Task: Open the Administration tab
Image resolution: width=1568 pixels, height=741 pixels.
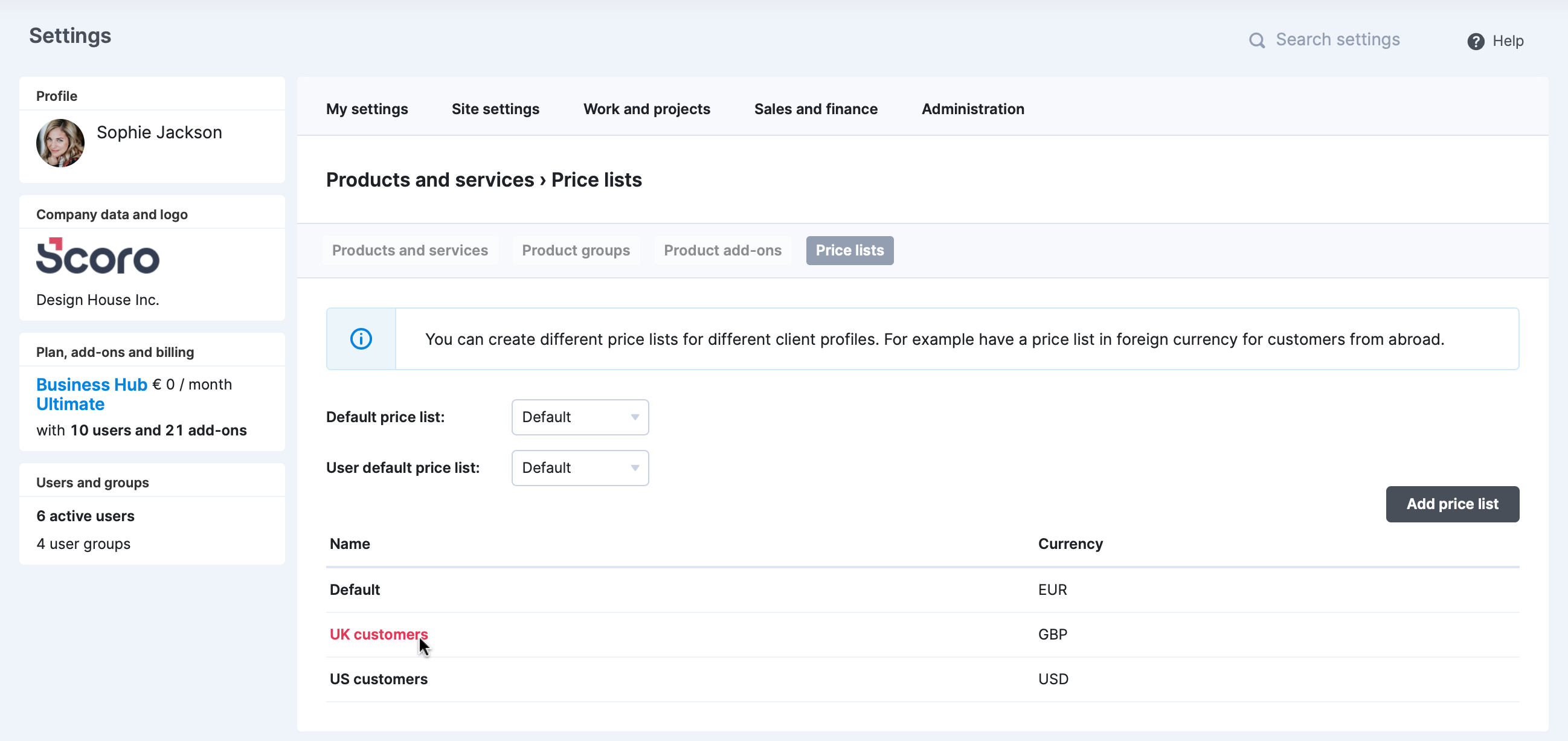Action: coord(972,109)
